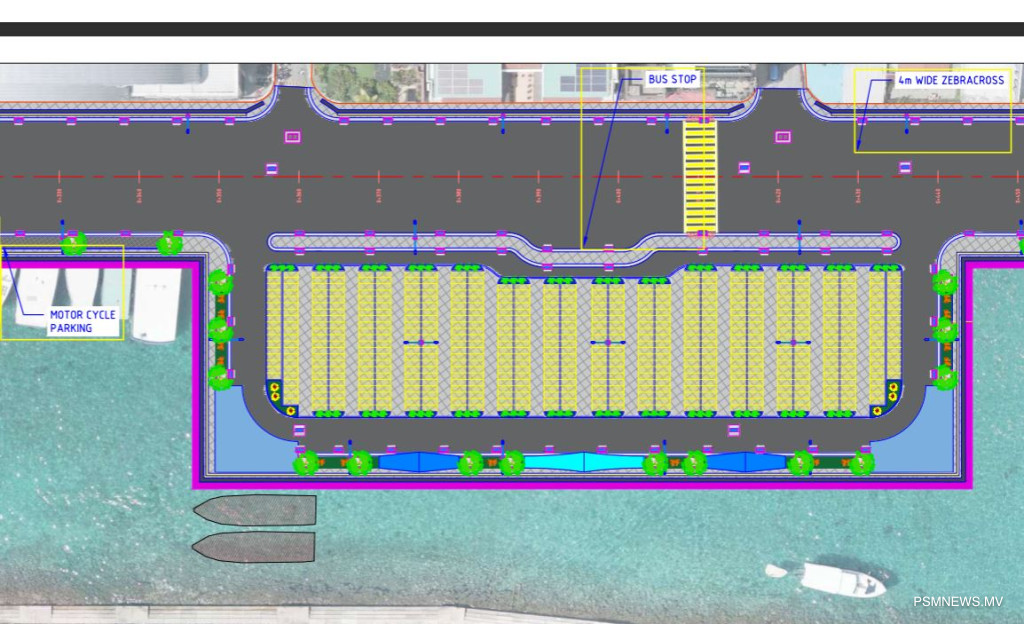Open the PSMNEWS.MV watermark link
Screen dimensions: 1024x624
point(957,601)
